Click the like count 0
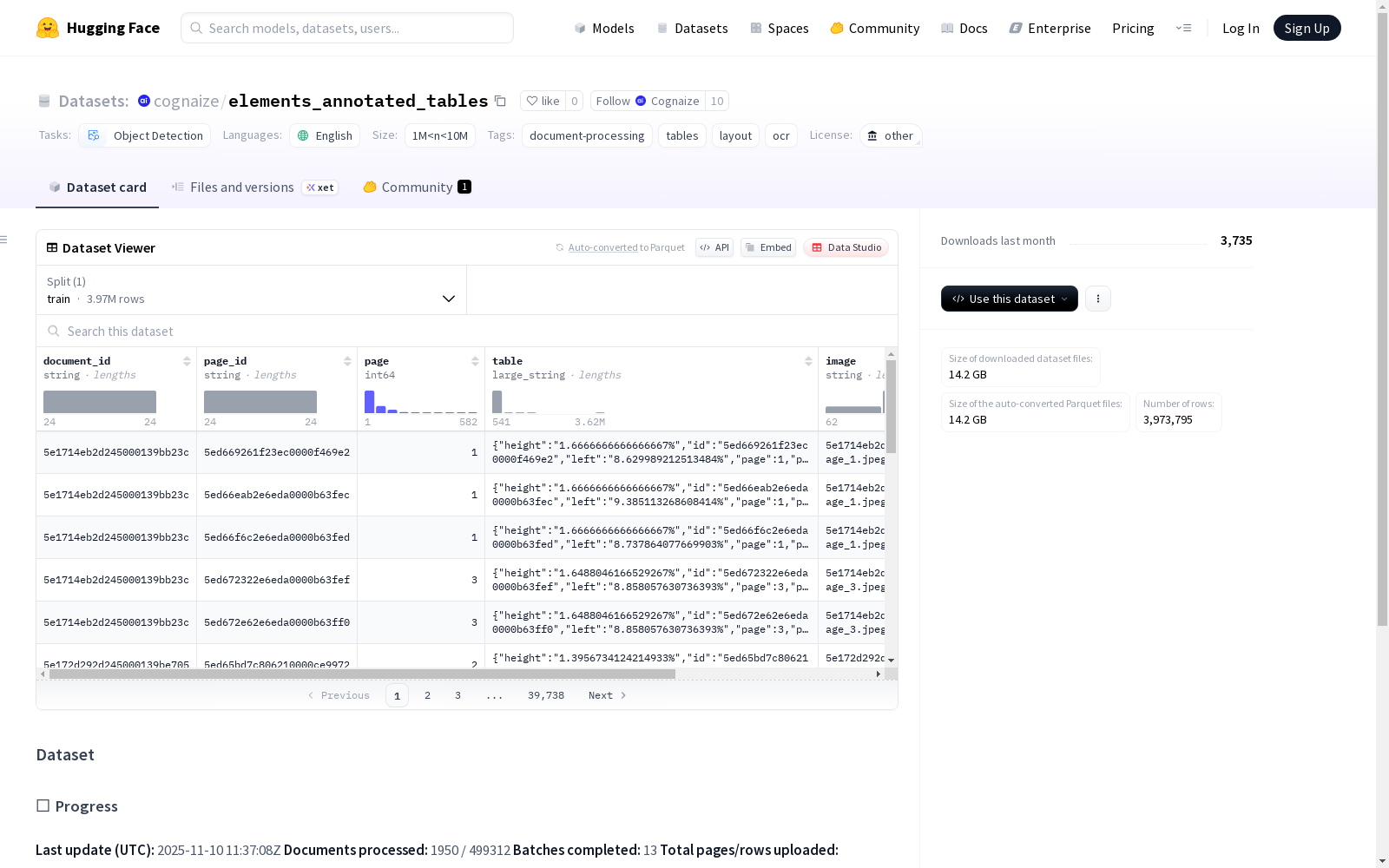 pyautogui.click(x=574, y=101)
